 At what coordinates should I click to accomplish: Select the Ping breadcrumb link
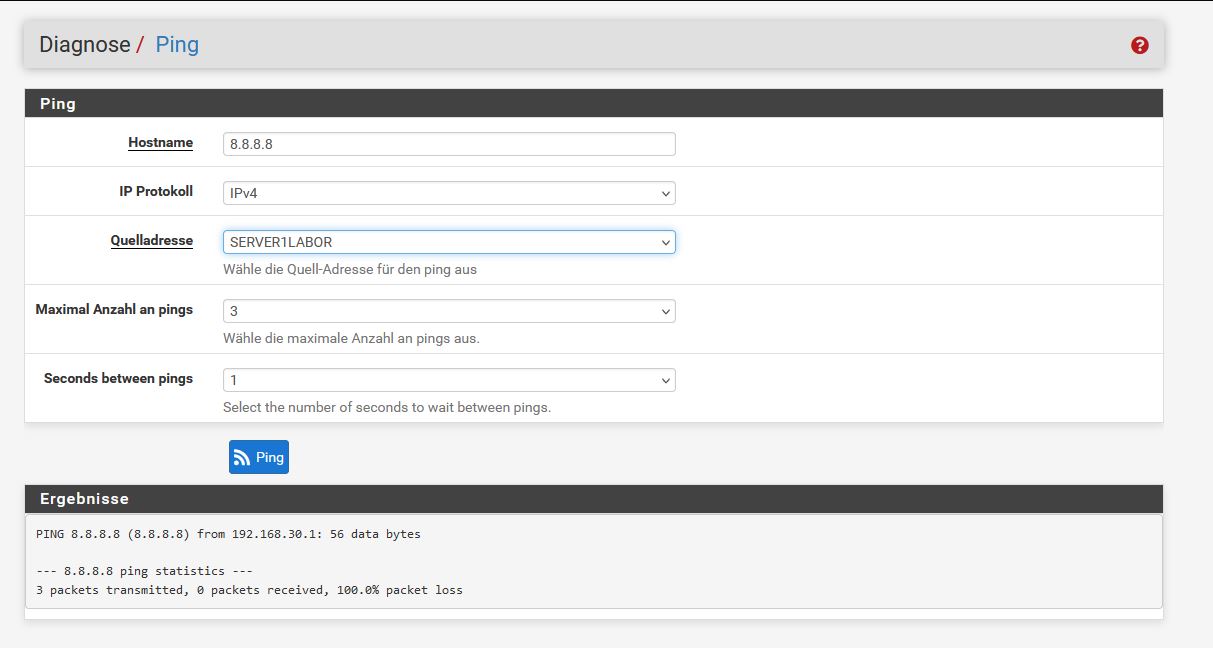[x=177, y=45]
